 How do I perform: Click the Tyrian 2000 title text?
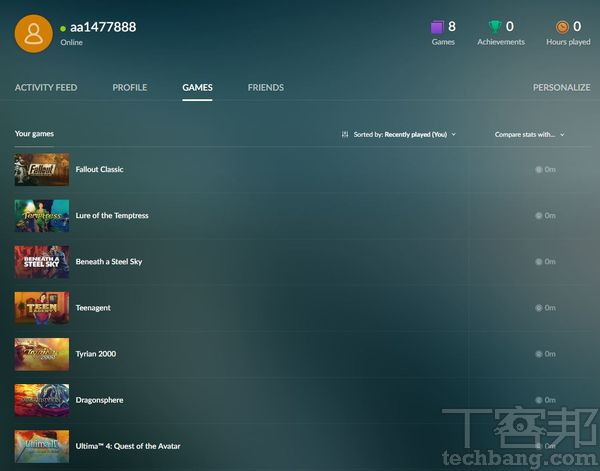pos(96,354)
